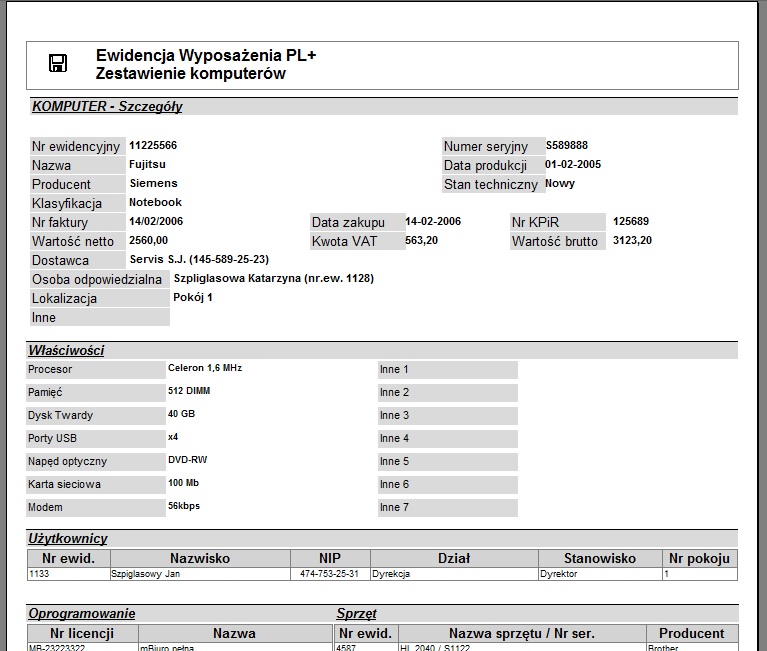Image resolution: width=767 pixels, height=651 pixels.
Task: Select department cell 'Dyrekcja'
Action: pos(454,574)
